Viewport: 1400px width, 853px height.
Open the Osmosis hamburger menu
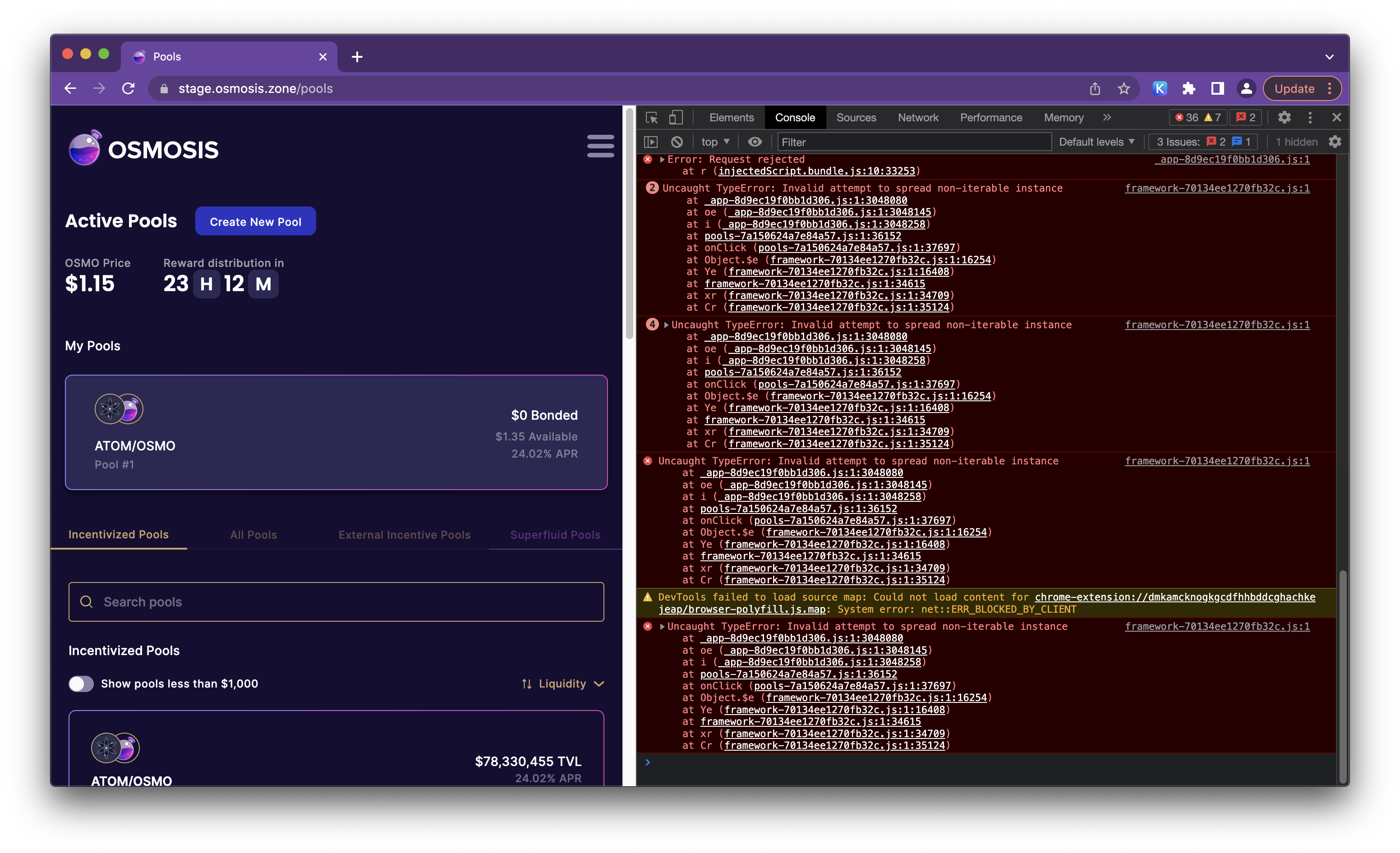[601, 147]
